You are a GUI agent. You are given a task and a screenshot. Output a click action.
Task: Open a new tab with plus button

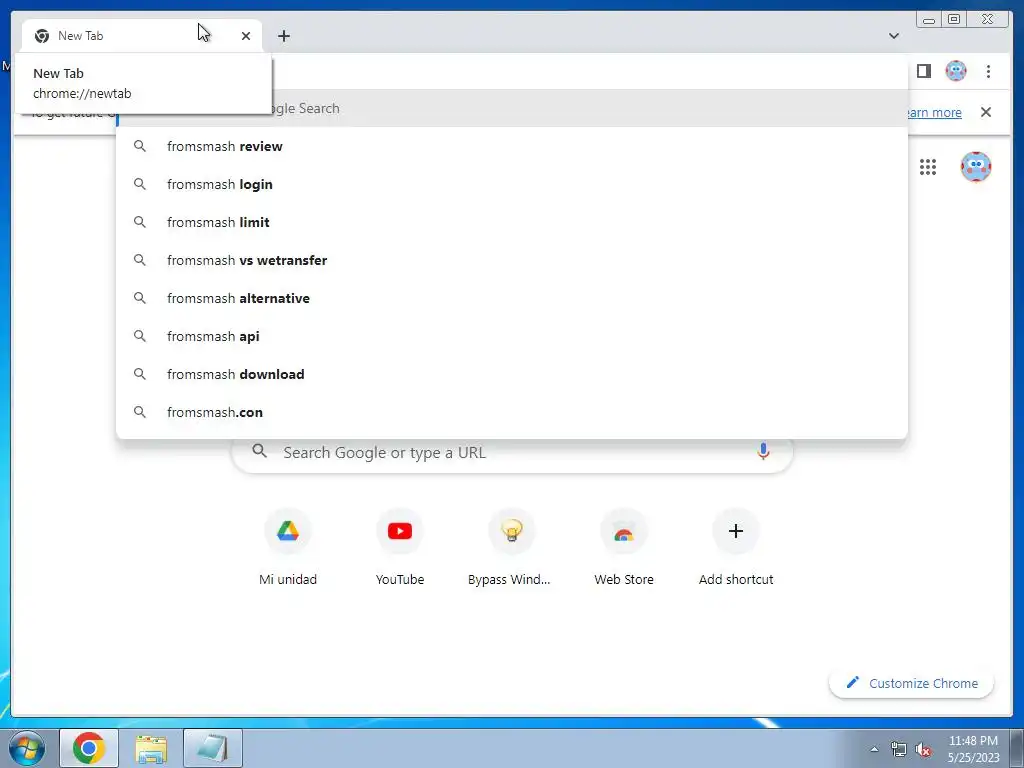[x=283, y=36]
